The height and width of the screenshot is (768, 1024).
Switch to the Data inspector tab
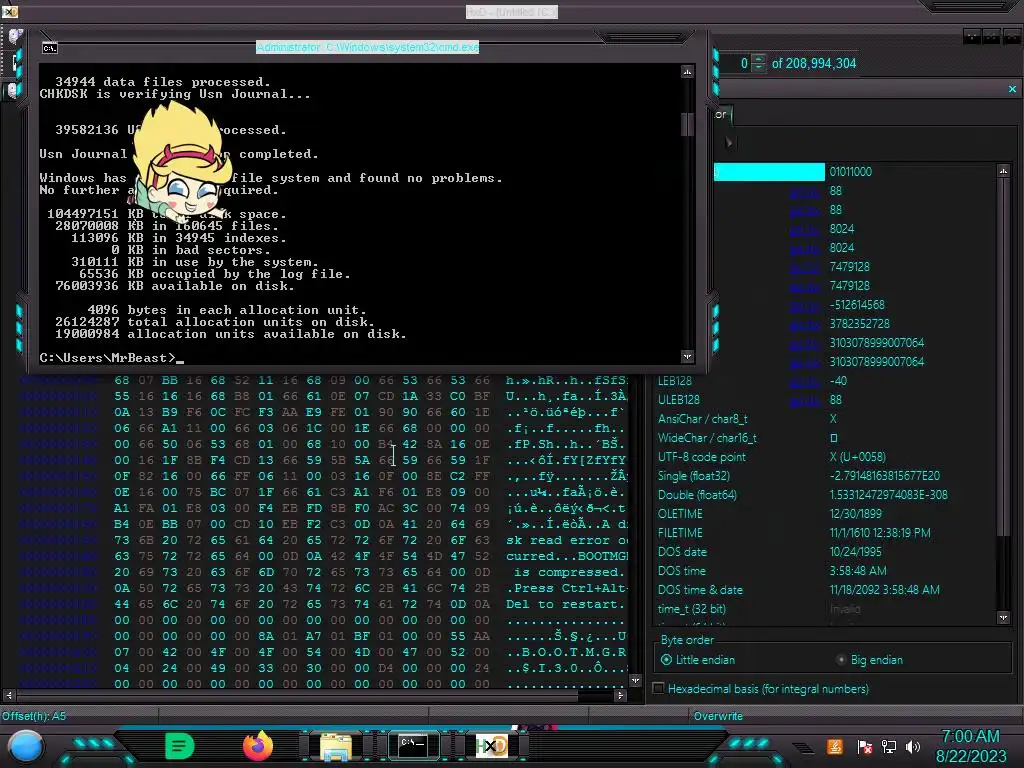pos(722,115)
